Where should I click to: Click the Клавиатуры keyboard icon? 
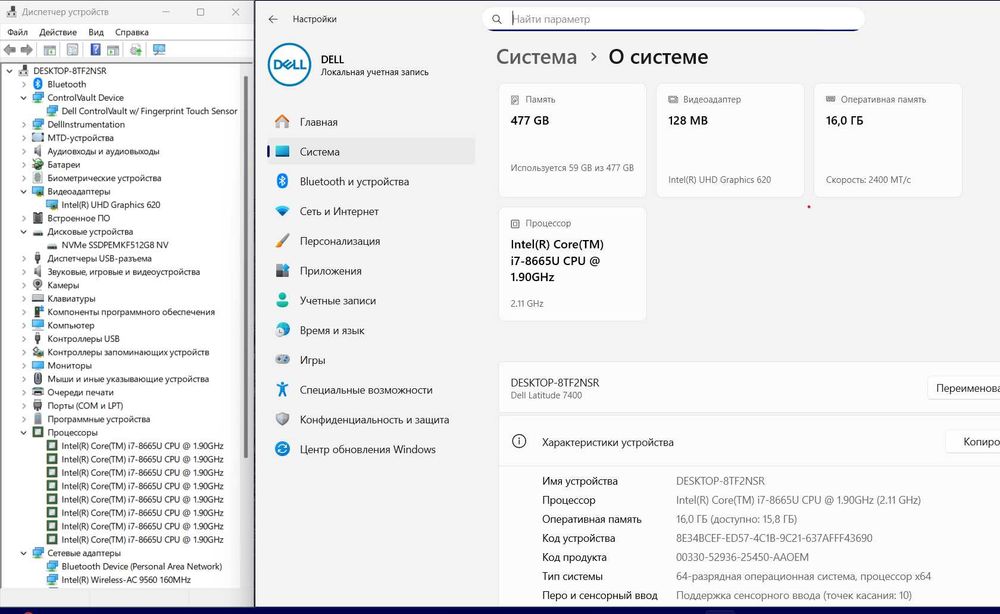(x=38, y=298)
